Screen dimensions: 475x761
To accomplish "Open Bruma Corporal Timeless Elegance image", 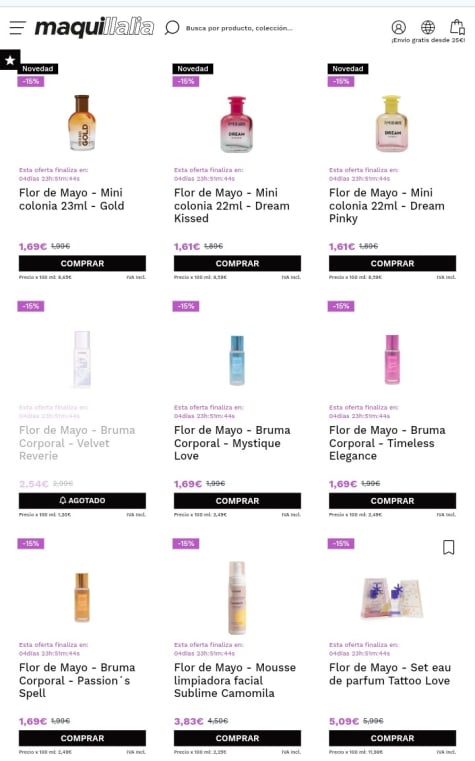I will (x=392, y=360).
